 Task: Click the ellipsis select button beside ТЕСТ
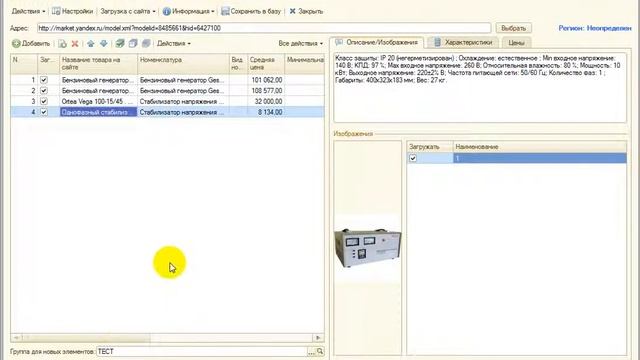tap(311, 351)
